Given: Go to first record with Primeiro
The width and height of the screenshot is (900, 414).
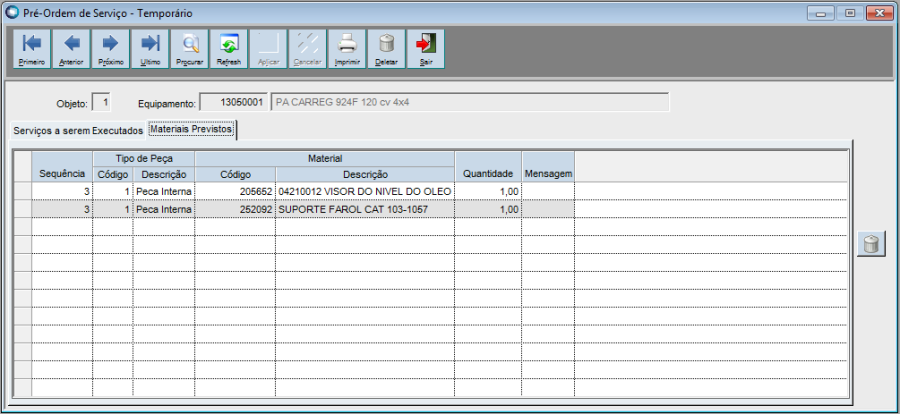Looking at the screenshot, I should click(x=32, y=49).
